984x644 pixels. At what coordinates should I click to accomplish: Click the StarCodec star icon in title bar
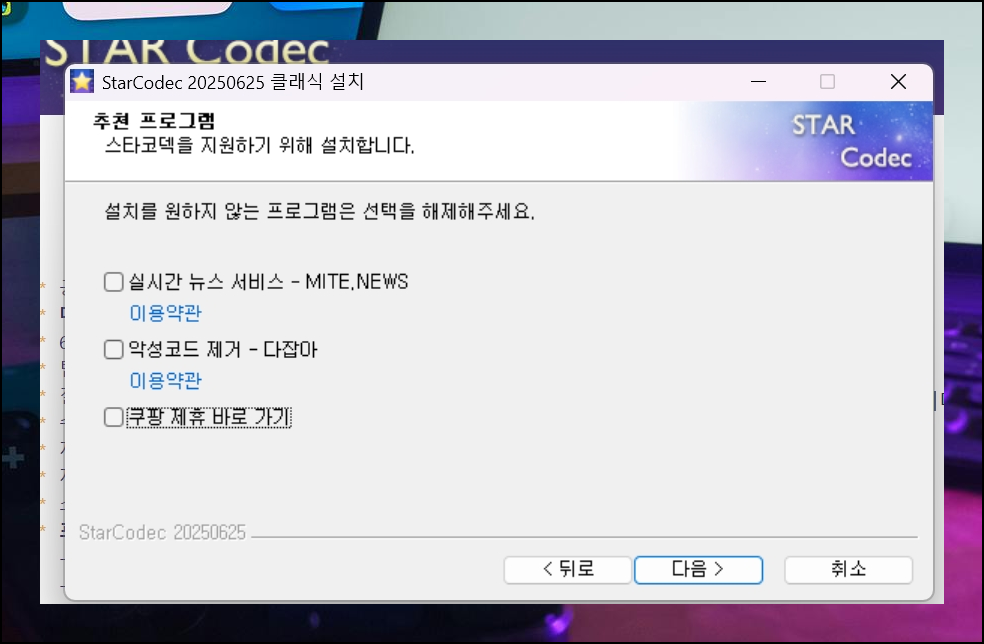82,82
